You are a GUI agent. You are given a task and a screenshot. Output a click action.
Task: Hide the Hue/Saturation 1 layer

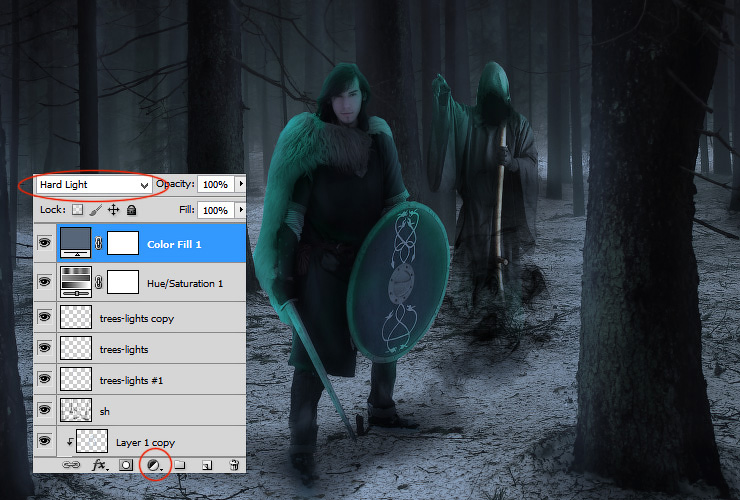44,282
